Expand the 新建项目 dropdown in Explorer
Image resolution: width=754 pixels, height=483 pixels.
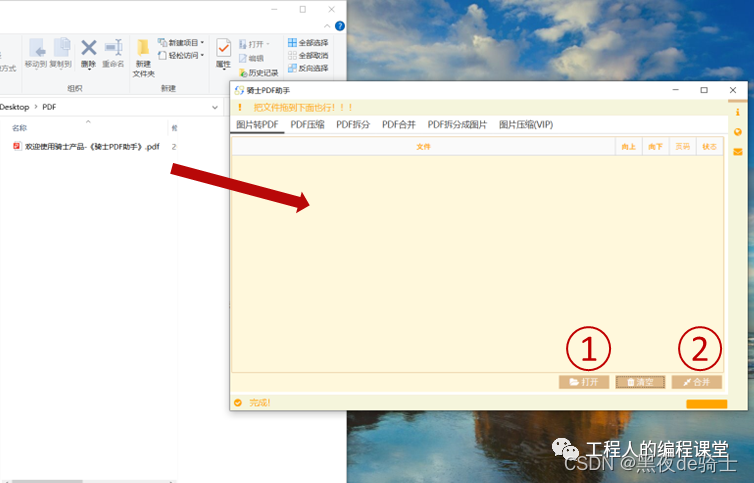[x=202, y=42]
